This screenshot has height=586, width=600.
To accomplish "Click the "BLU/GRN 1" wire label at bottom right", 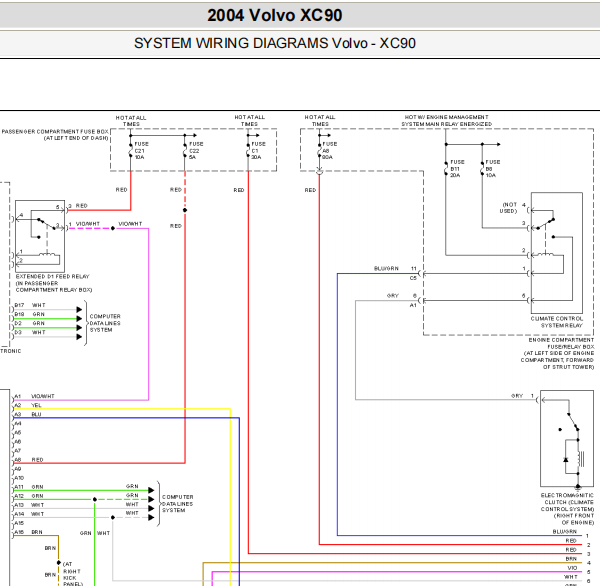I will coord(571,532).
